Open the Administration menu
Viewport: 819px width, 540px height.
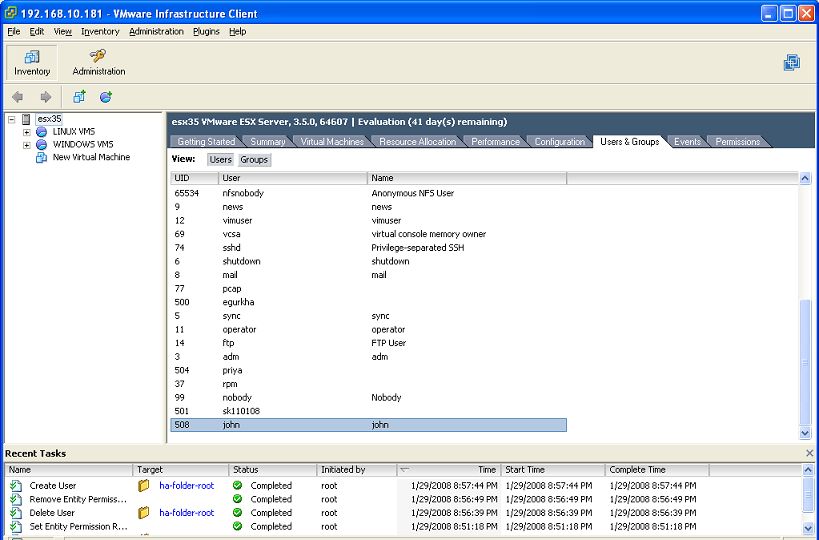[x=156, y=32]
